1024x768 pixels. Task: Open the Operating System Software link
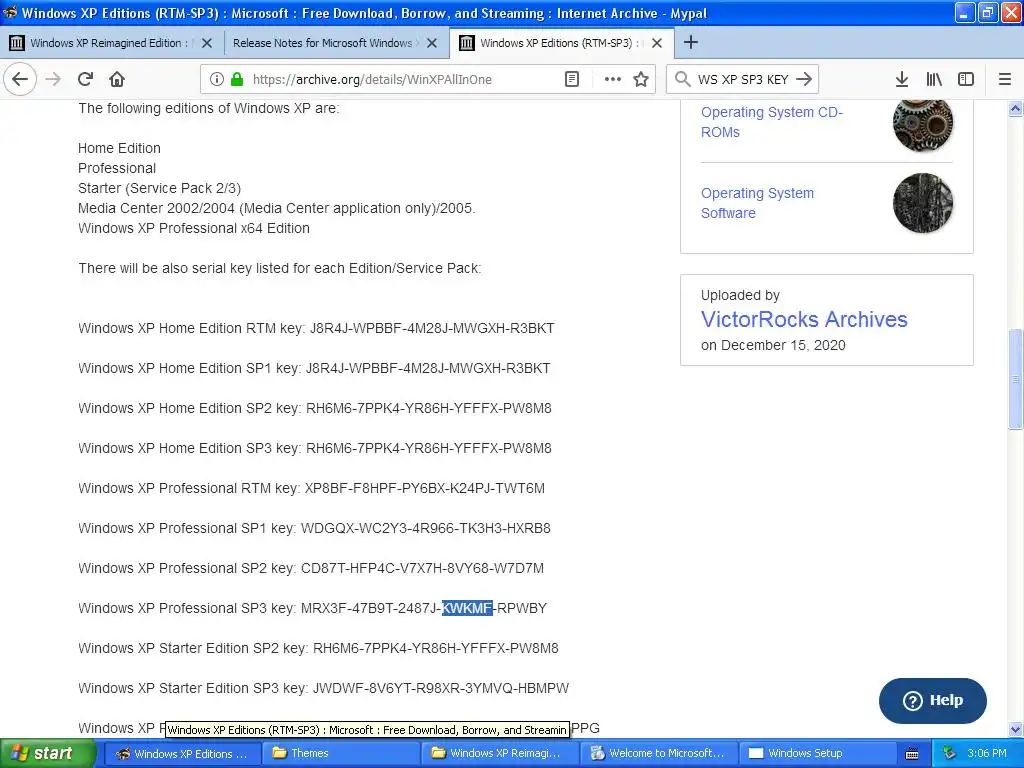pyautogui.click(x=758, y=203)
